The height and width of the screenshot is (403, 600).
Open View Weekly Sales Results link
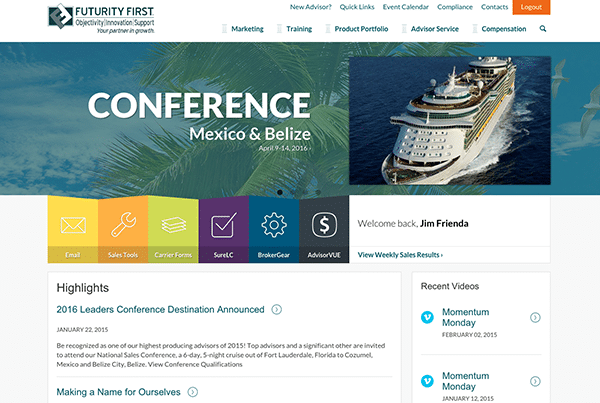pyautogui.click(x=400, y=255)
